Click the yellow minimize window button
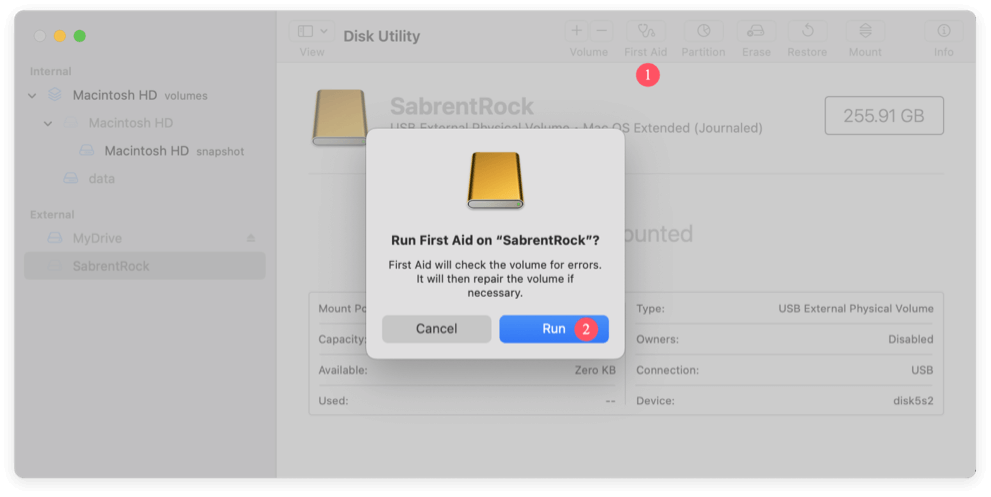991x497 pixels. [59, 36]
